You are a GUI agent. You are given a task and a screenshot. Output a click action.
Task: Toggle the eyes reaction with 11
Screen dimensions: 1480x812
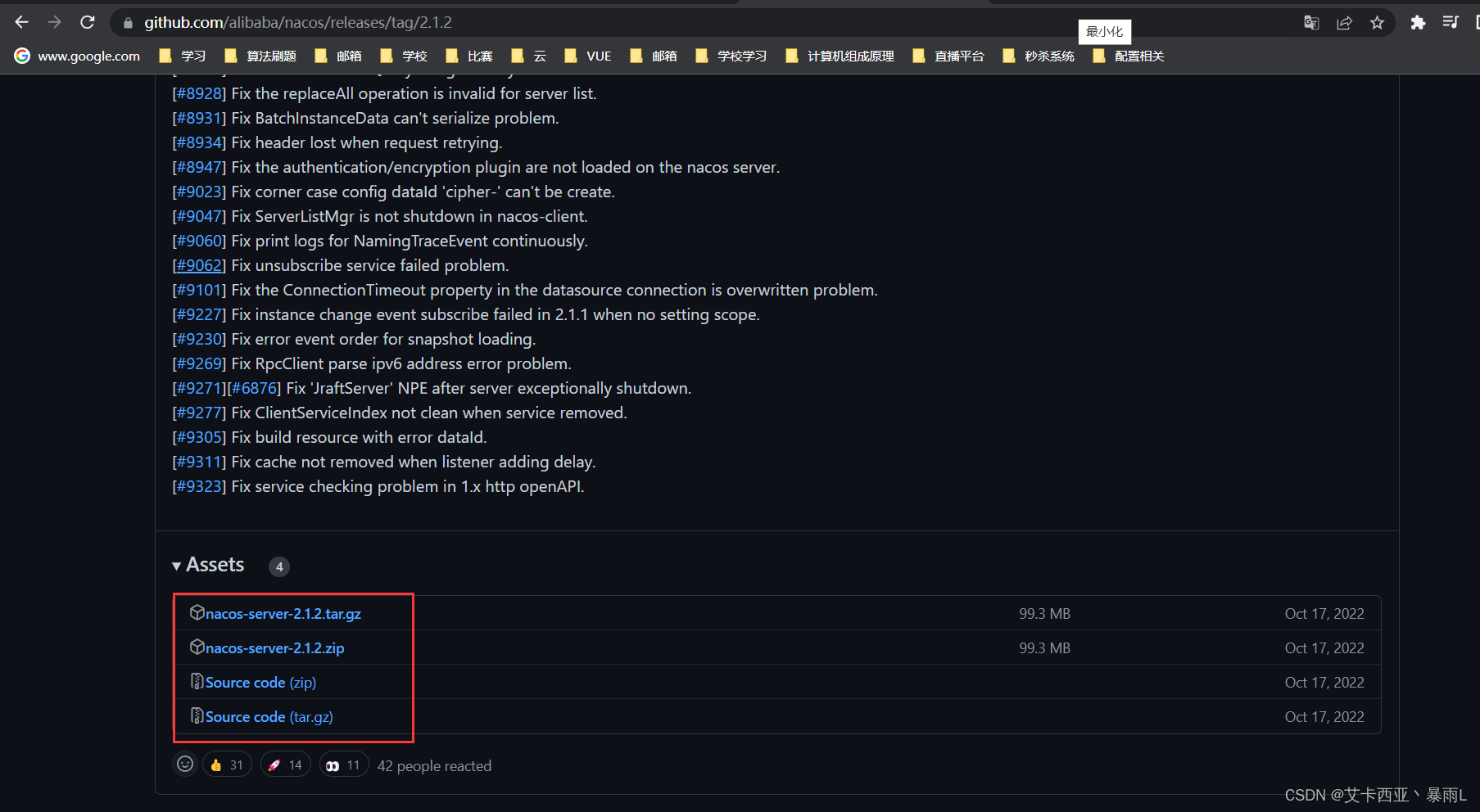point(343,765)
